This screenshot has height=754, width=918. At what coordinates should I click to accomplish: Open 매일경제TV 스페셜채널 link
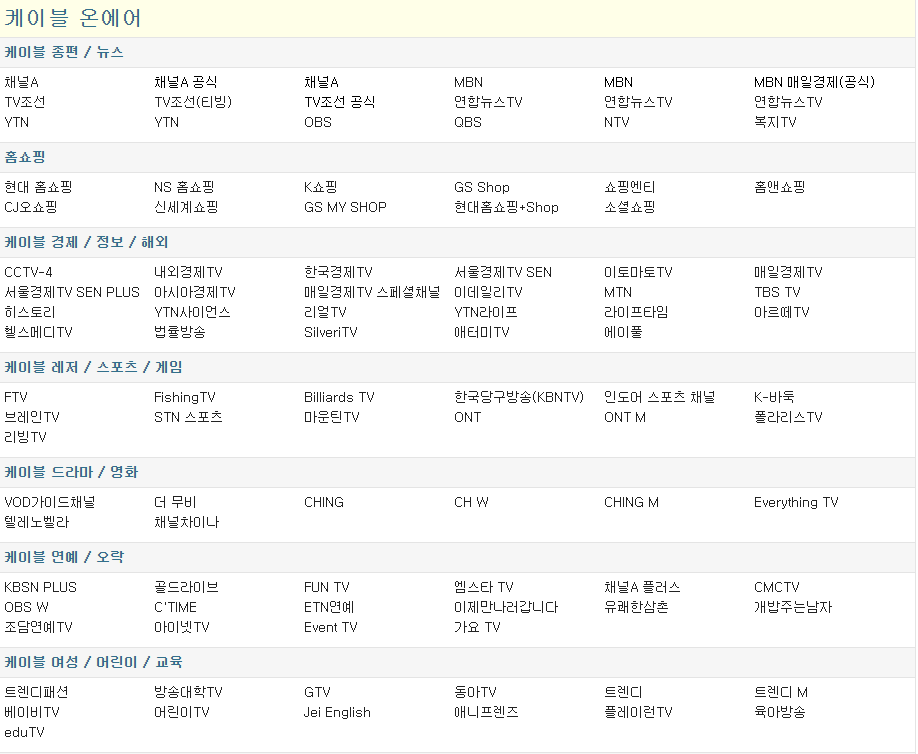tap(372, 292)
